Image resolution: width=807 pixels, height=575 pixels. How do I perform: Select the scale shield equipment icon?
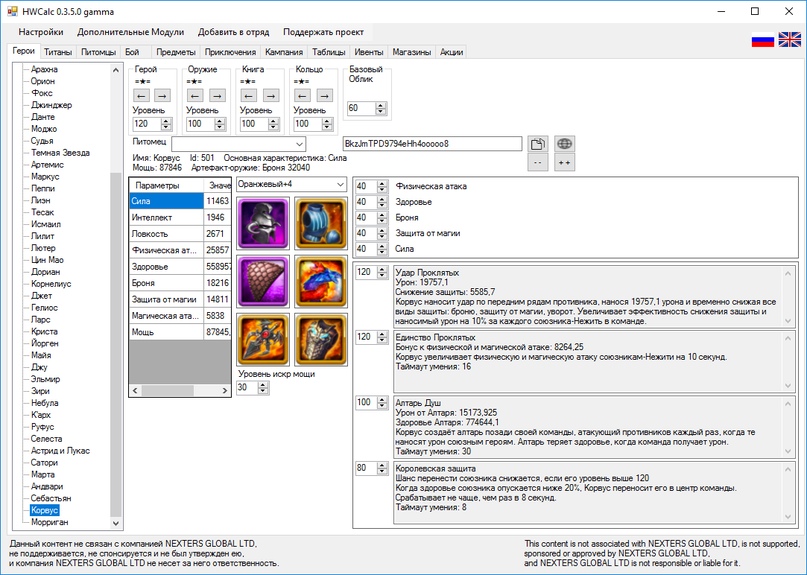[263, 281]
